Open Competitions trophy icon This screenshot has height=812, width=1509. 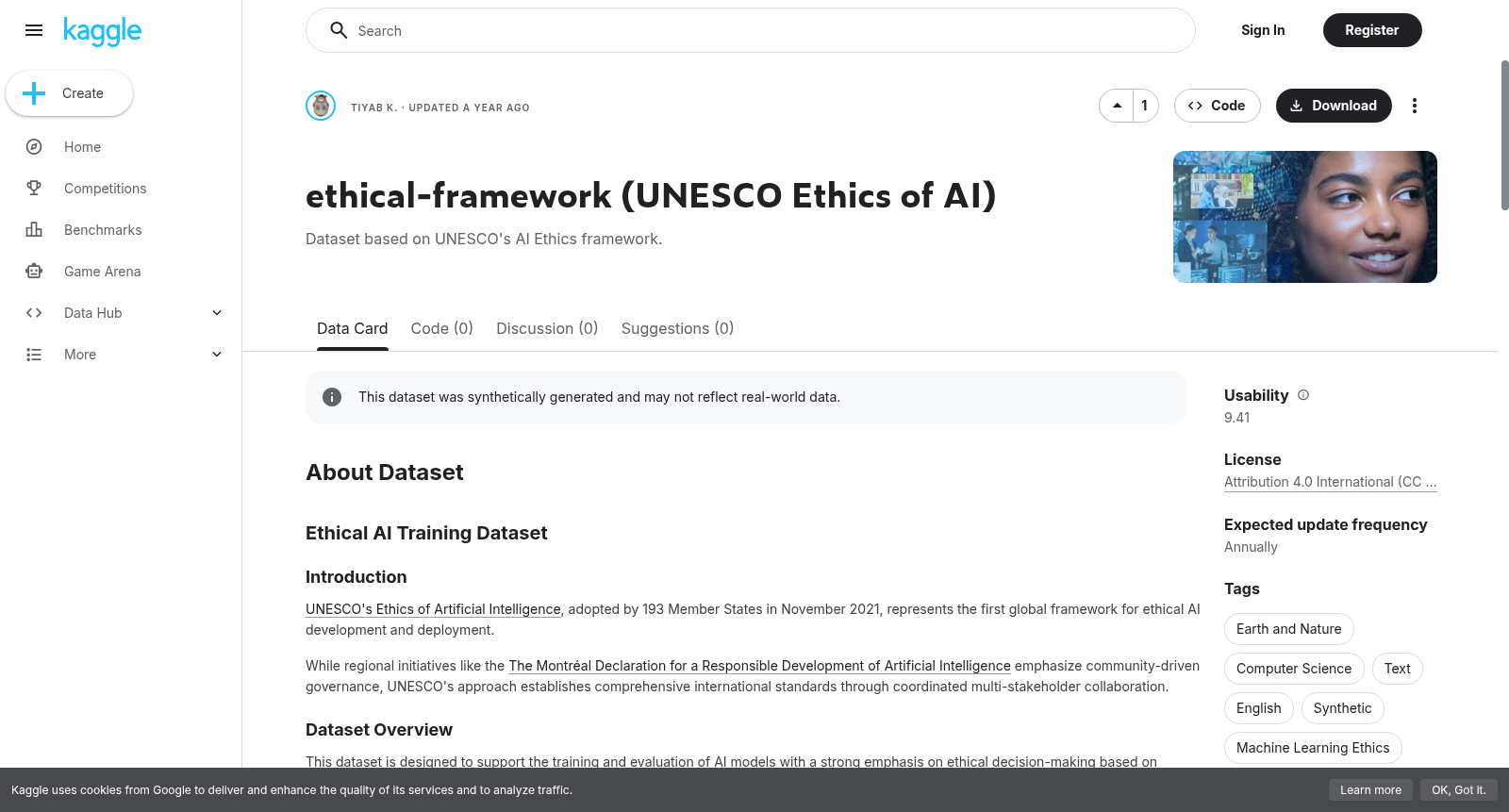coord(34,189)
